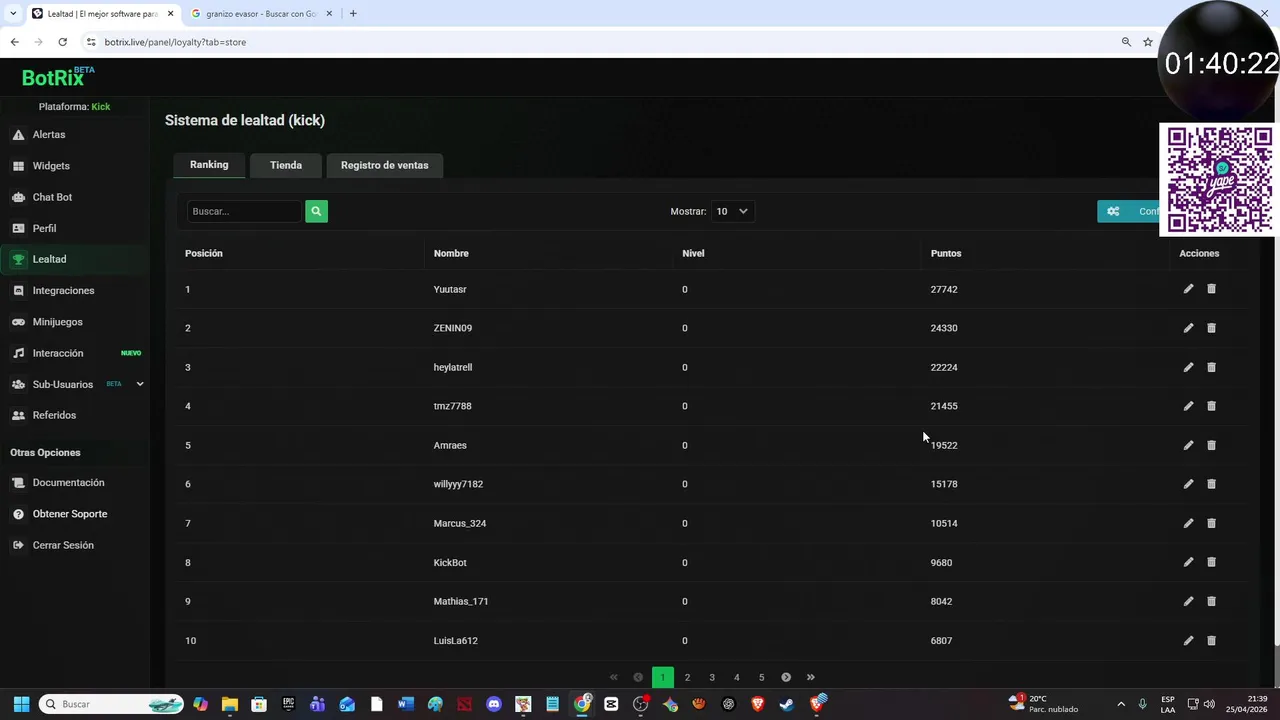
Task: Open Interacción in the sidebar
Action: click(58, 353)
